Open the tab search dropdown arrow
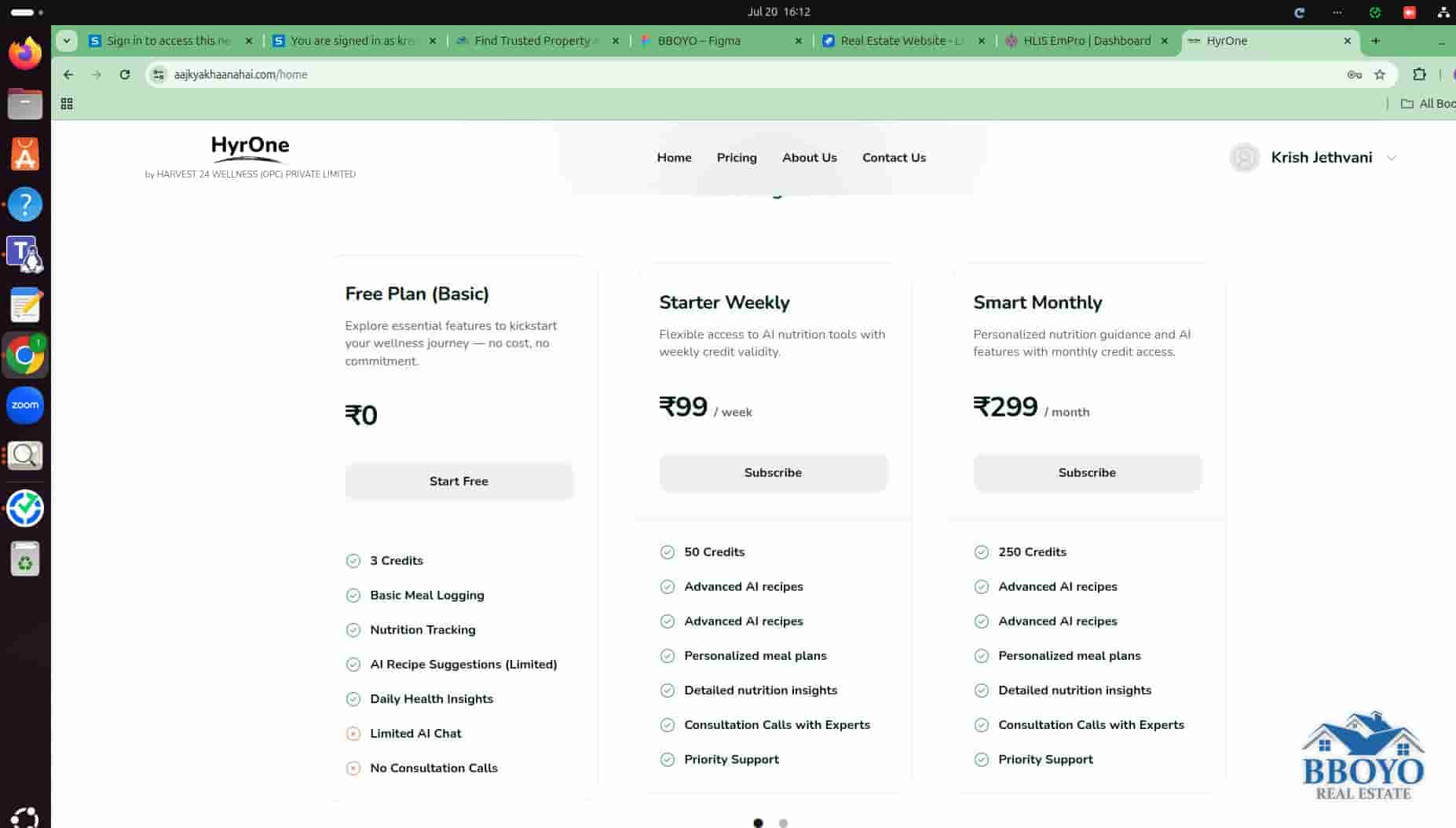 coord(67,41)
